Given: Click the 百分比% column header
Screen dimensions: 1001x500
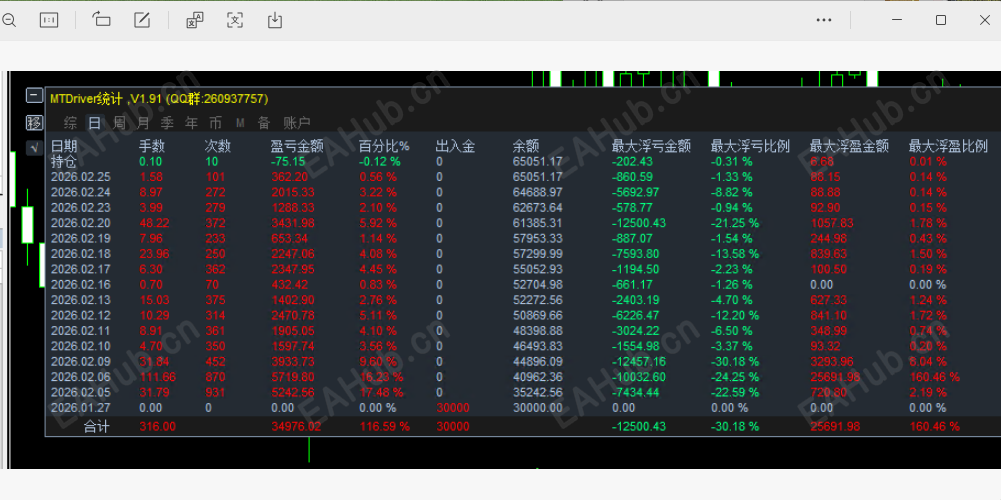Looking at the screenshot, I should point(384,146).
